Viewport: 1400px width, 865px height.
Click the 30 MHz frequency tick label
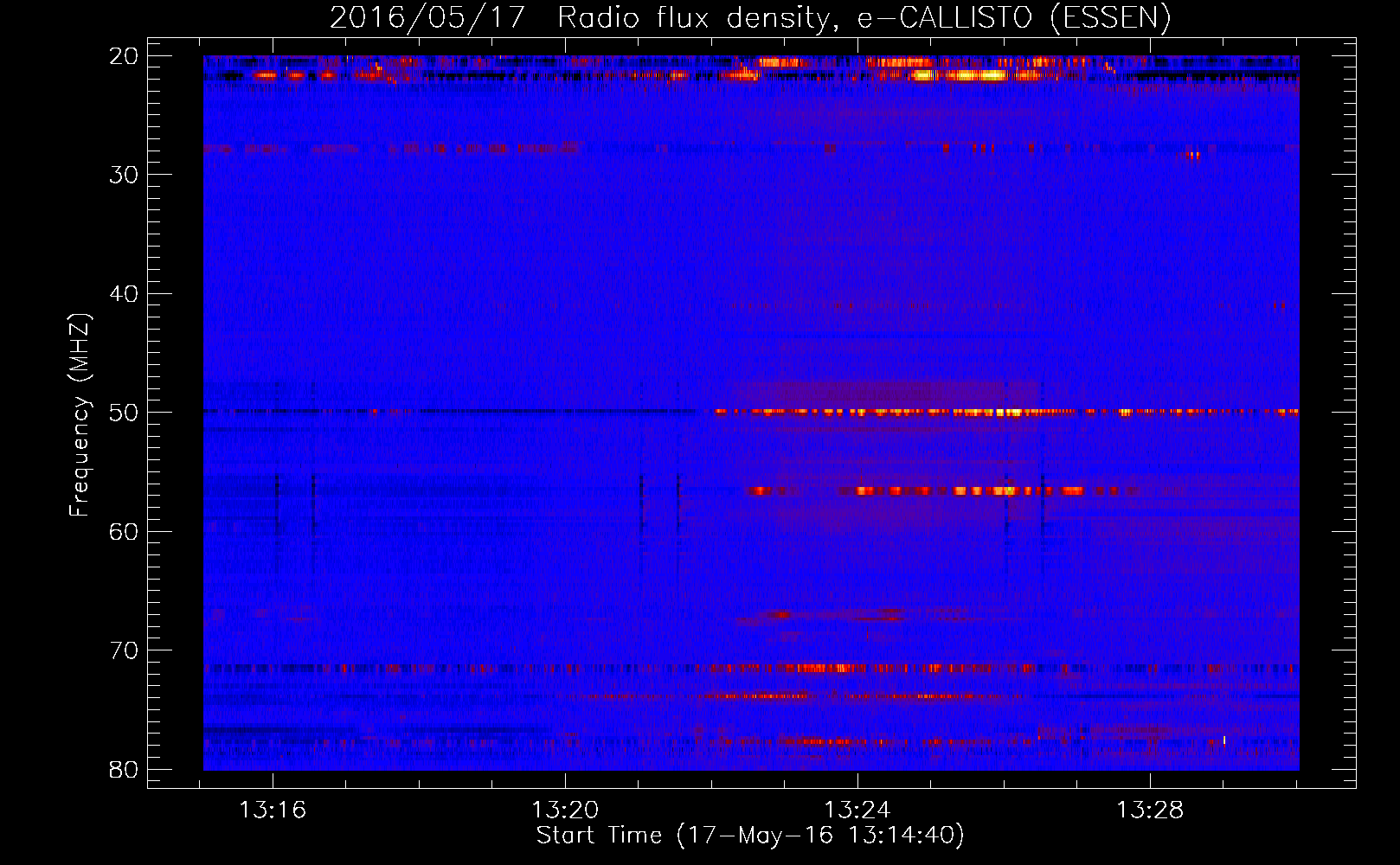124,175
